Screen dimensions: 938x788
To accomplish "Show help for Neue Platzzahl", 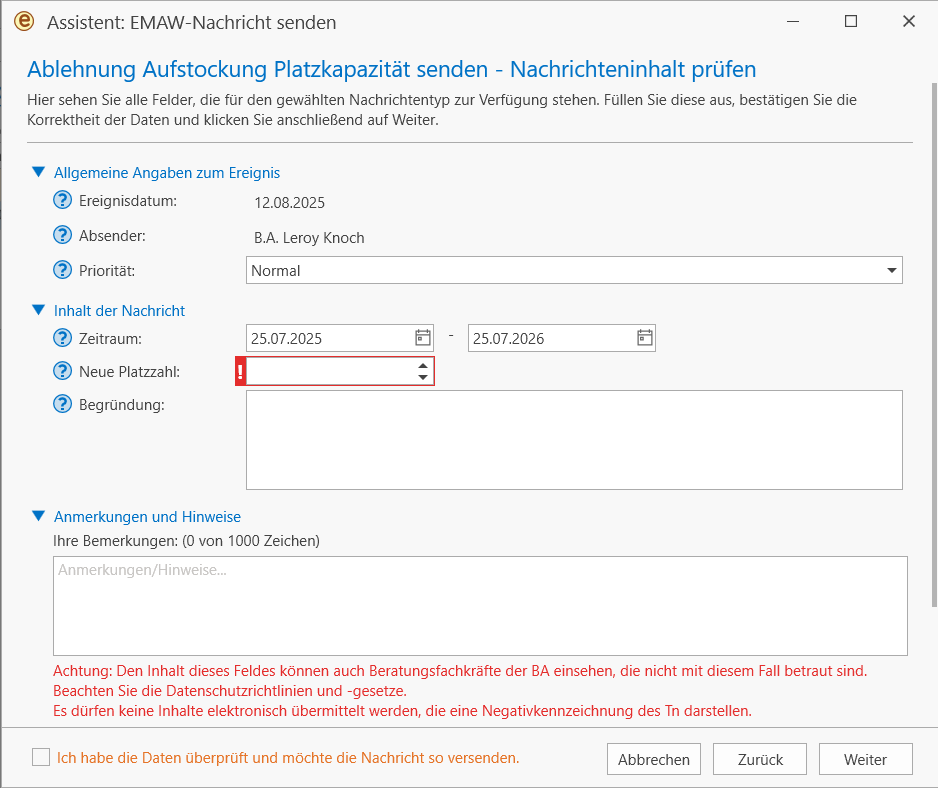I will pyautogui.click(x=62, y=371).
